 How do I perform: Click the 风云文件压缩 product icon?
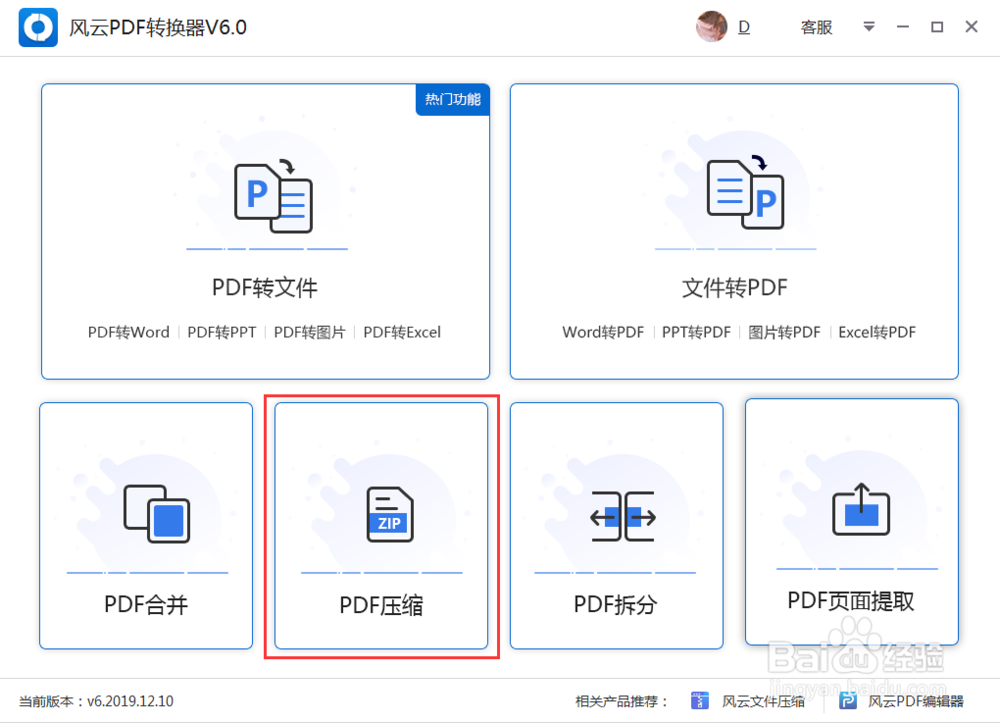702,701
